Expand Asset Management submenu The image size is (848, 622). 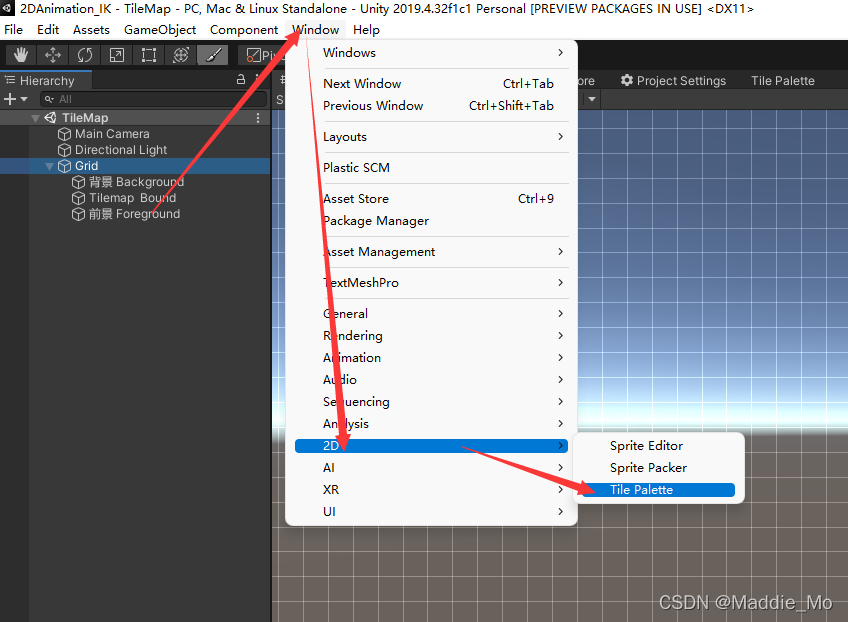[432, 252]
